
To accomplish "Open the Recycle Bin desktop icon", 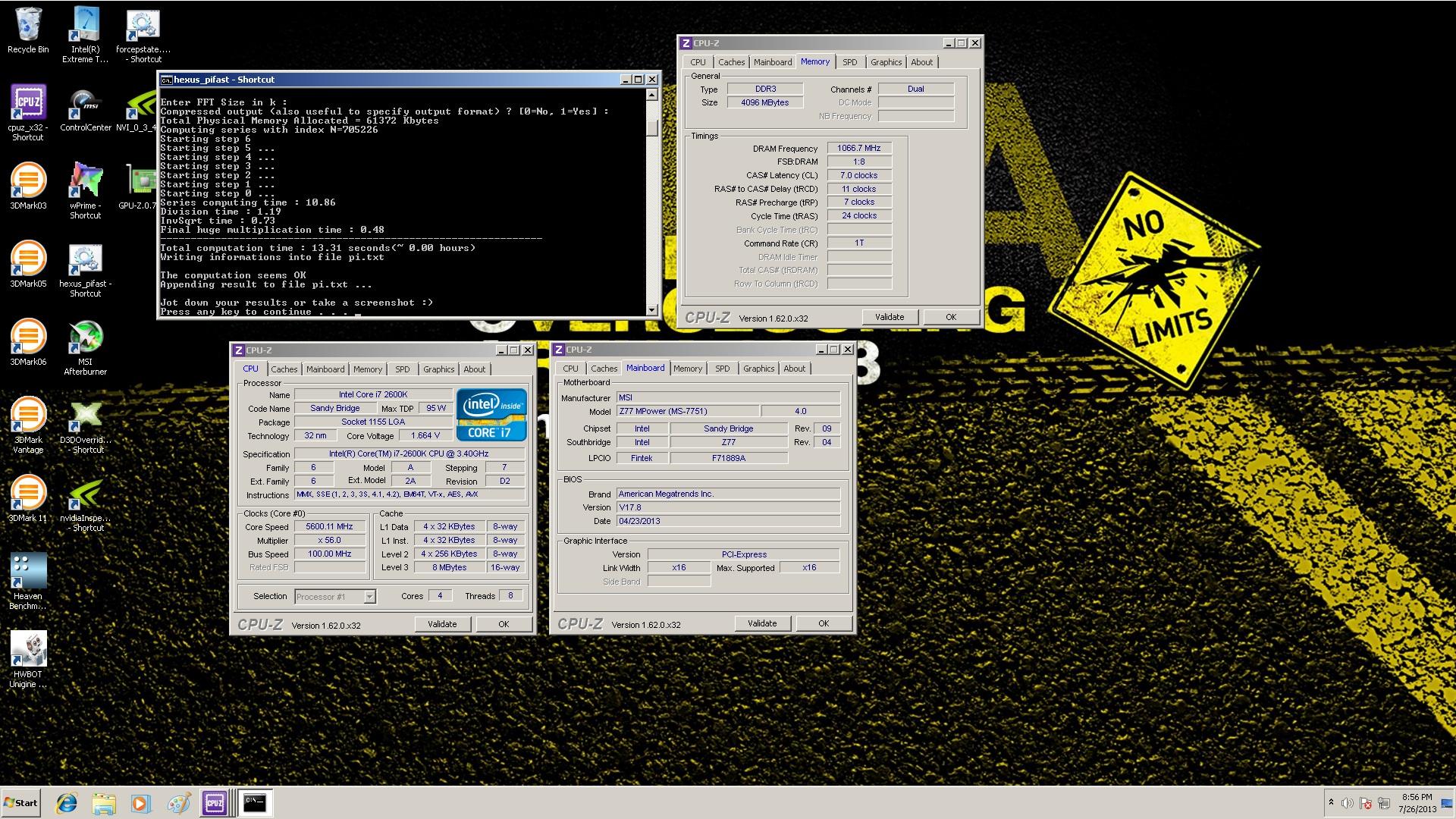I will (x=28, y=30).
